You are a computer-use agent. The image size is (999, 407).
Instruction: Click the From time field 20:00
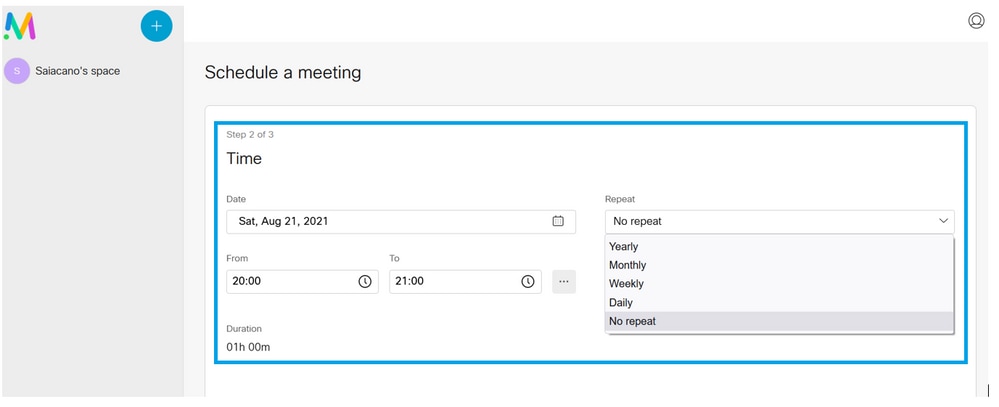[290, 282]
